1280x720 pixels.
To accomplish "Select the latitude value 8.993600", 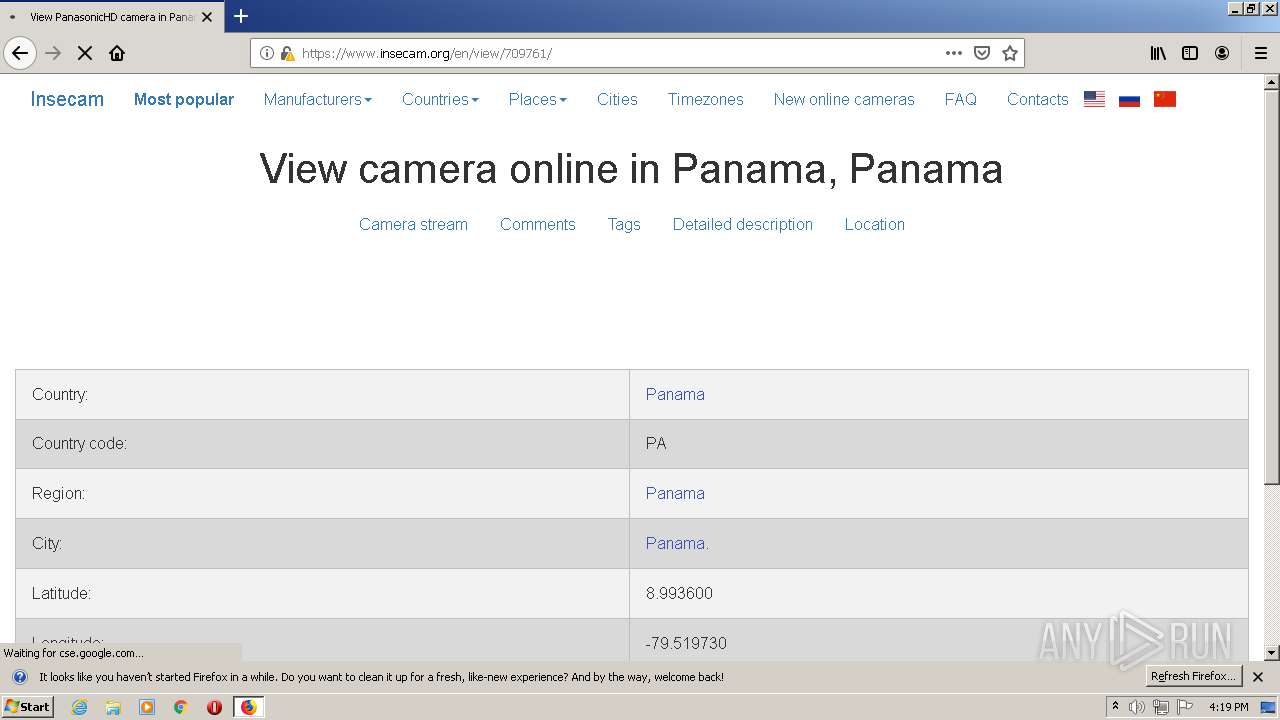I will click(679, 593).
